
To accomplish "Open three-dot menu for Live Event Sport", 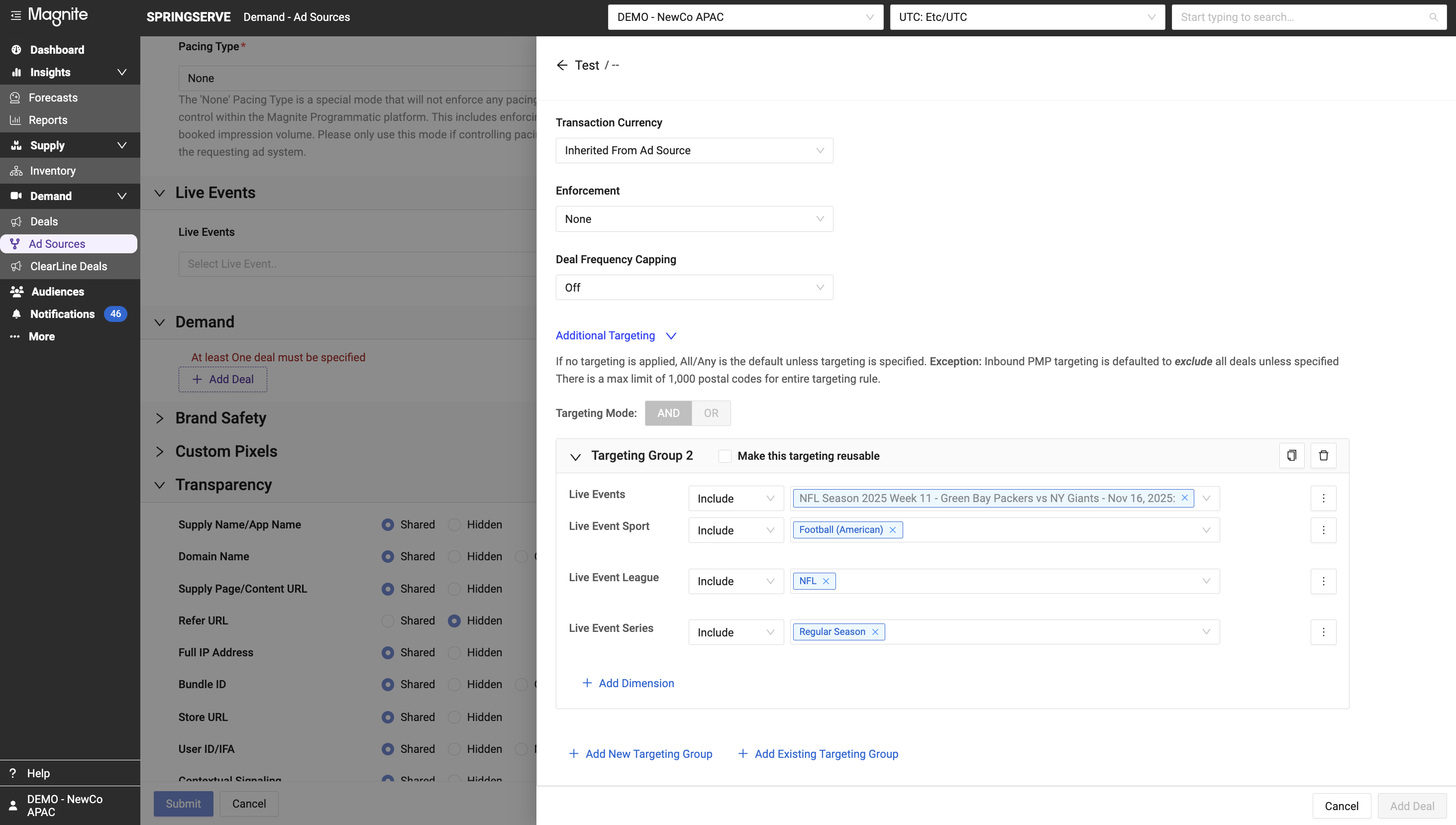I will tap(1324, 530).
